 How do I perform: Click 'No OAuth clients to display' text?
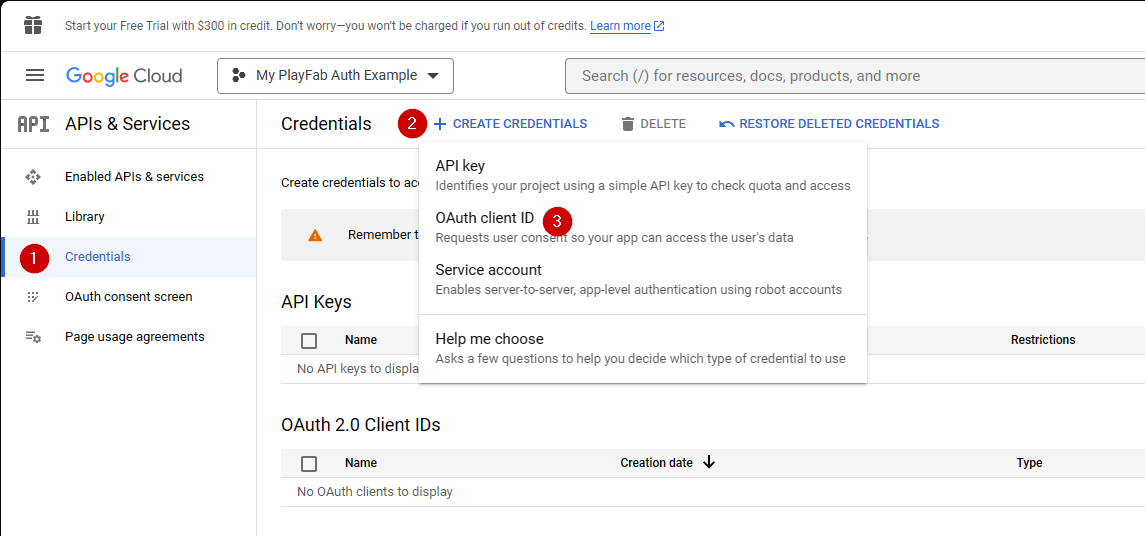375,491
